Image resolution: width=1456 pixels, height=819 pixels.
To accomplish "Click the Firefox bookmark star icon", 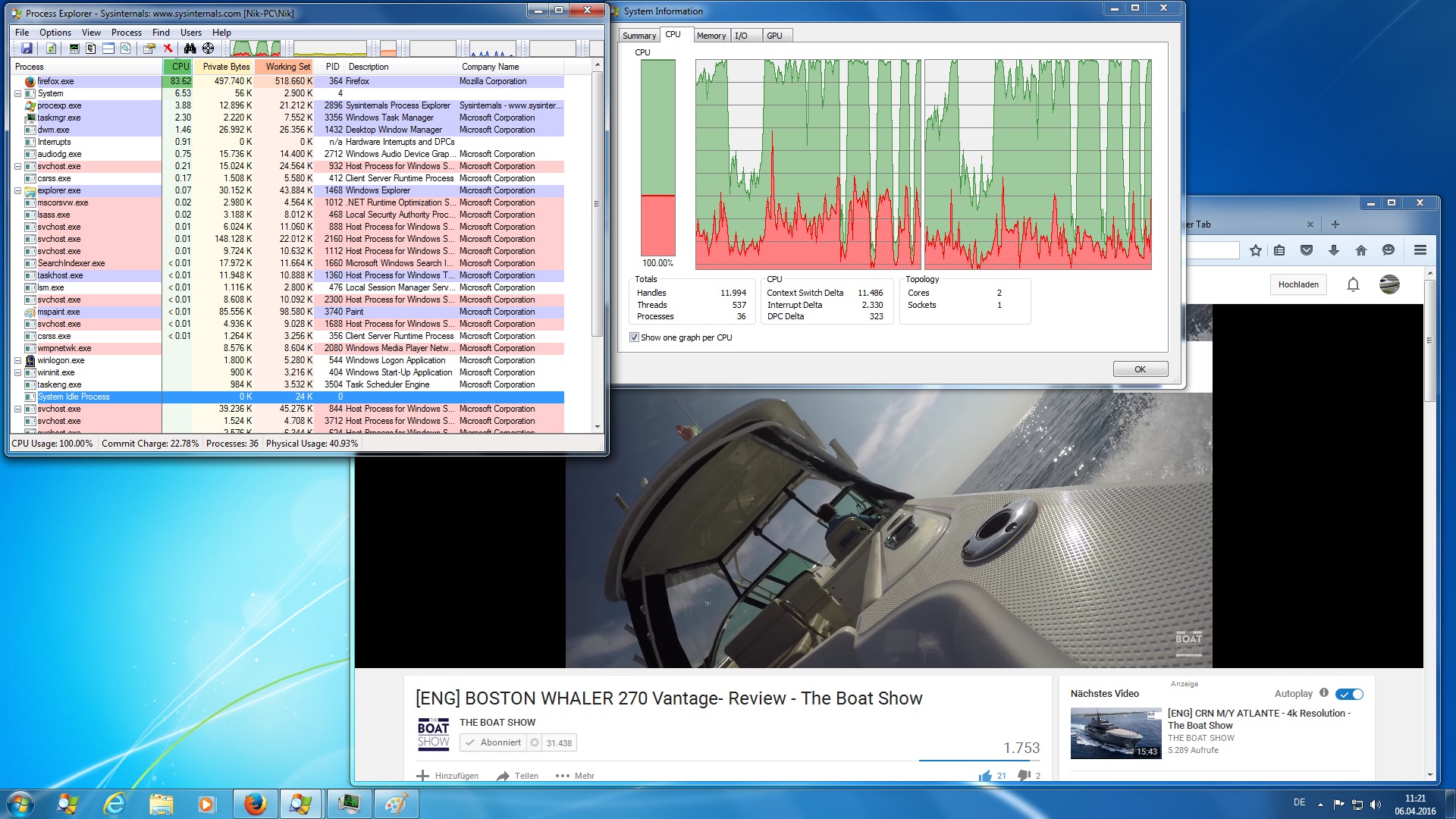I will tap(1256, 250).
